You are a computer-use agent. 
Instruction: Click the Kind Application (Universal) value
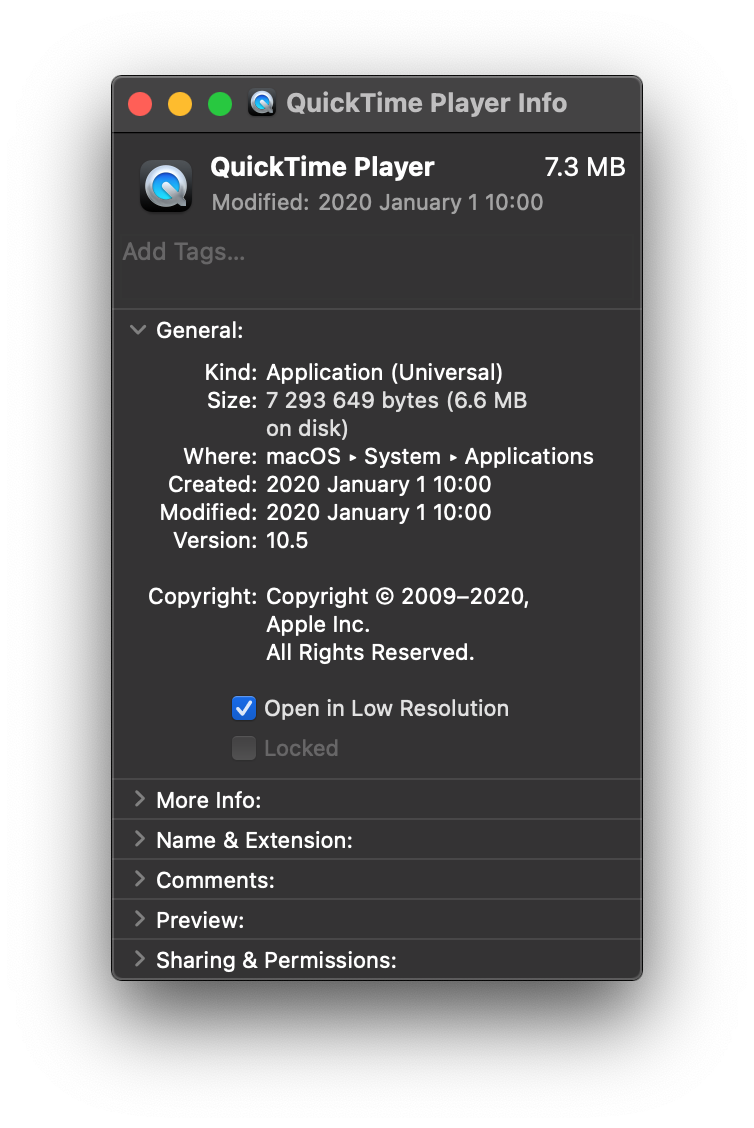click(384, 373)
